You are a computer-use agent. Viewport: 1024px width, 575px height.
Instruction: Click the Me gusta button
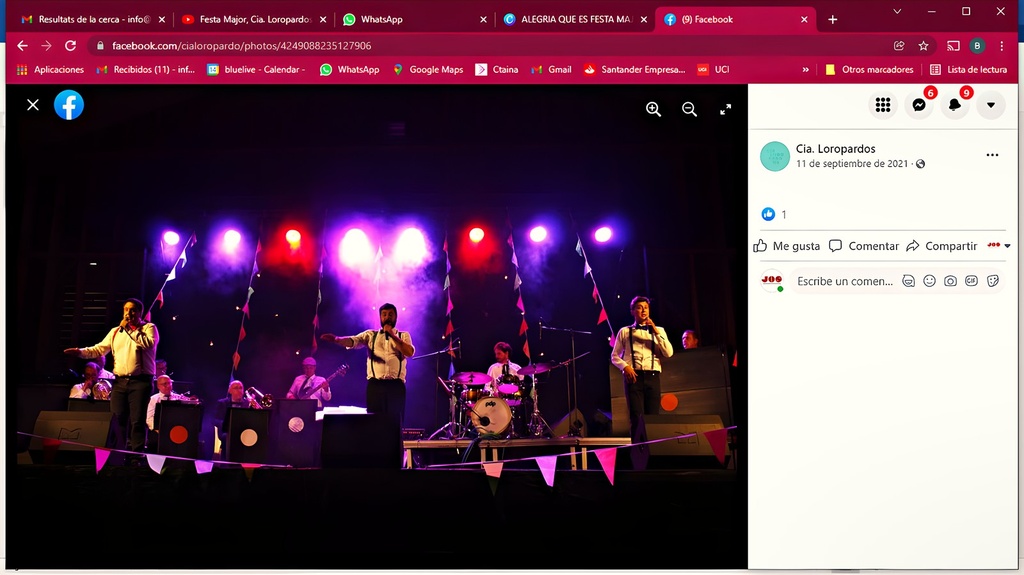pos(787,246)
